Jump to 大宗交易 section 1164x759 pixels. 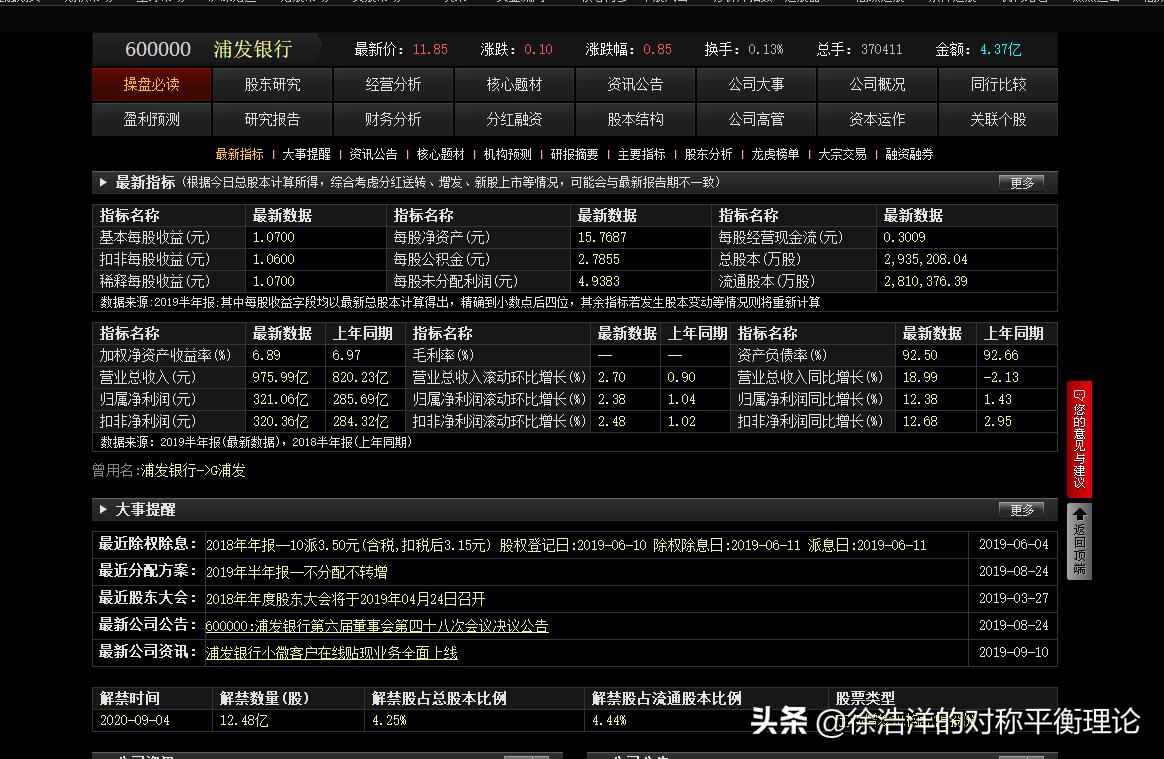(x=842, y=154)
